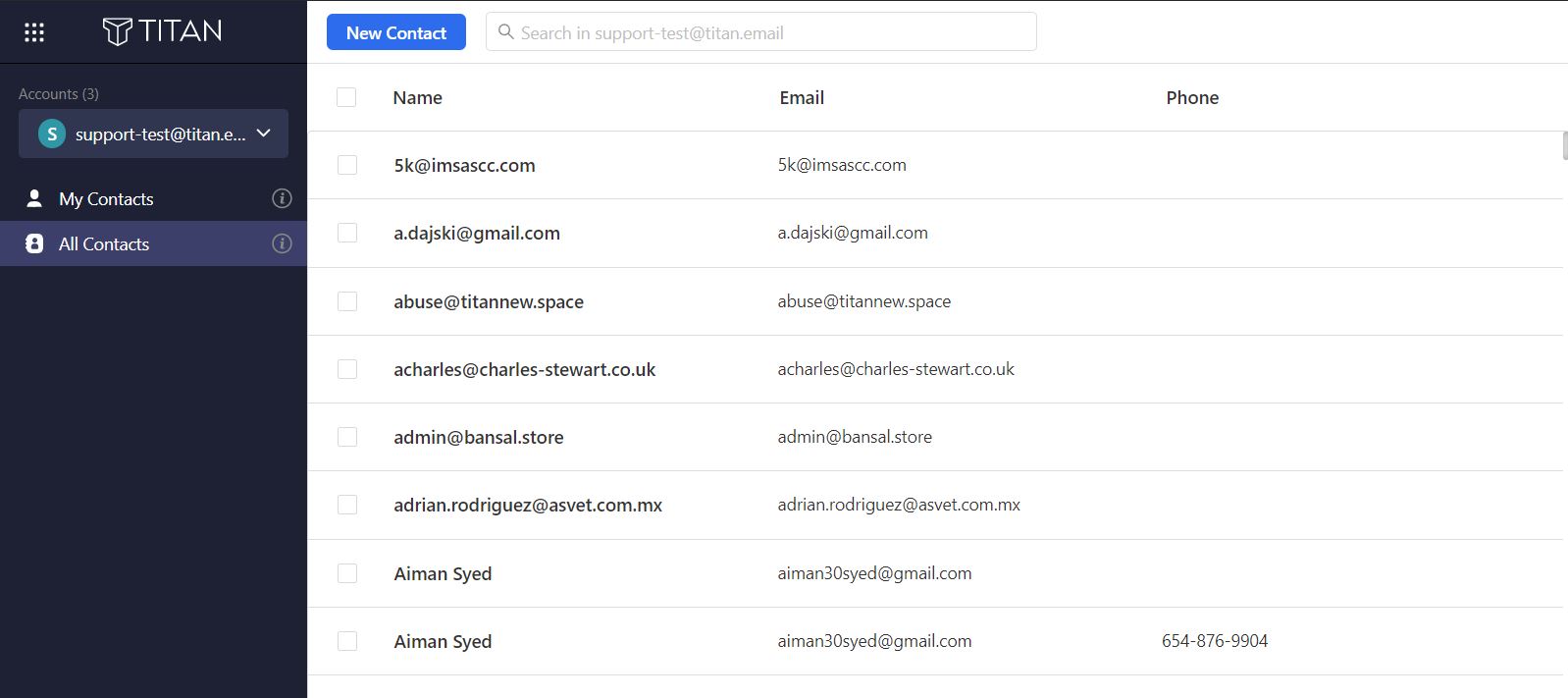1568x698 pixels.
Task: Click the search magnifier icon
Action: tap(506, 32)
